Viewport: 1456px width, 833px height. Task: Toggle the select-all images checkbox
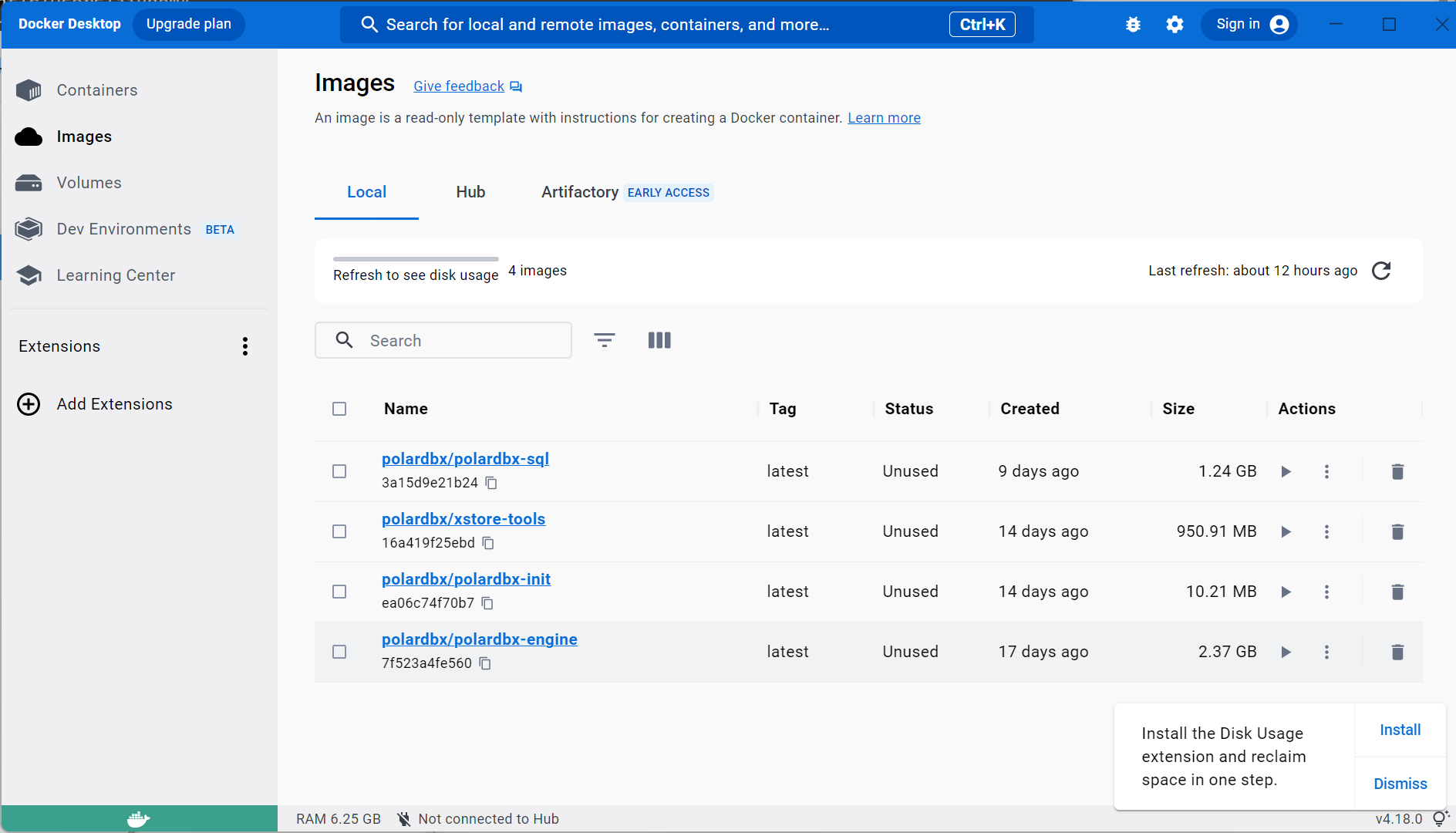tap(339, 409)
